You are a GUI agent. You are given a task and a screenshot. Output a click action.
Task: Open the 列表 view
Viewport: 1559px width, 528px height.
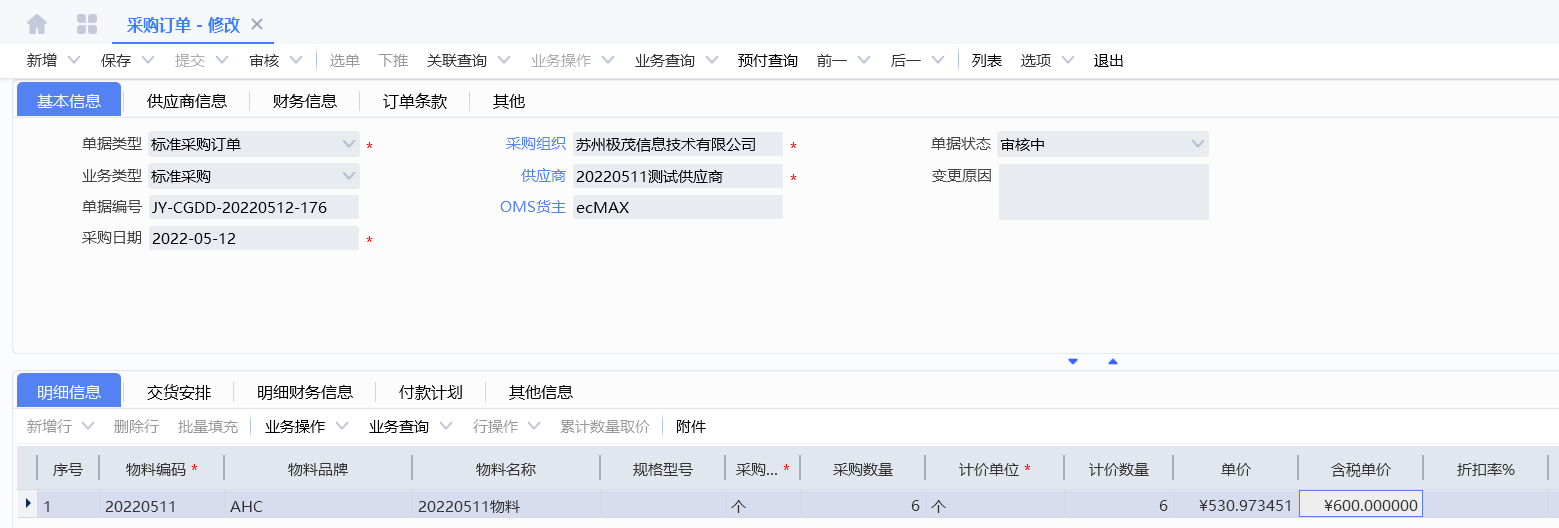point(987,61)
